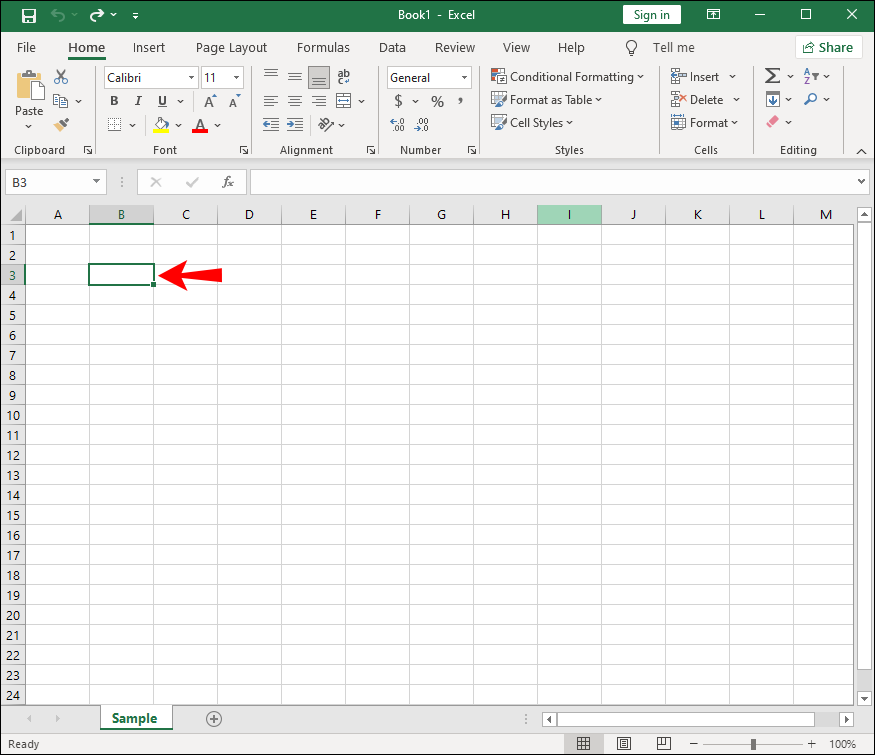Click the Paste clipboard icon

pos(30,85)
